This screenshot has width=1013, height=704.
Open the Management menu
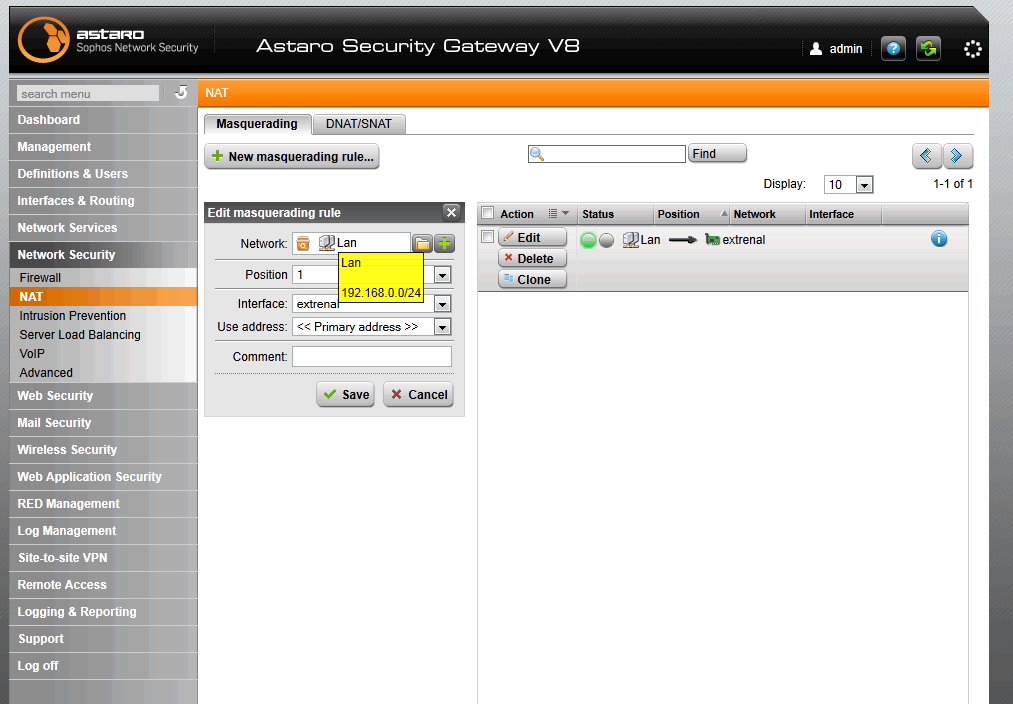point(103,147)
